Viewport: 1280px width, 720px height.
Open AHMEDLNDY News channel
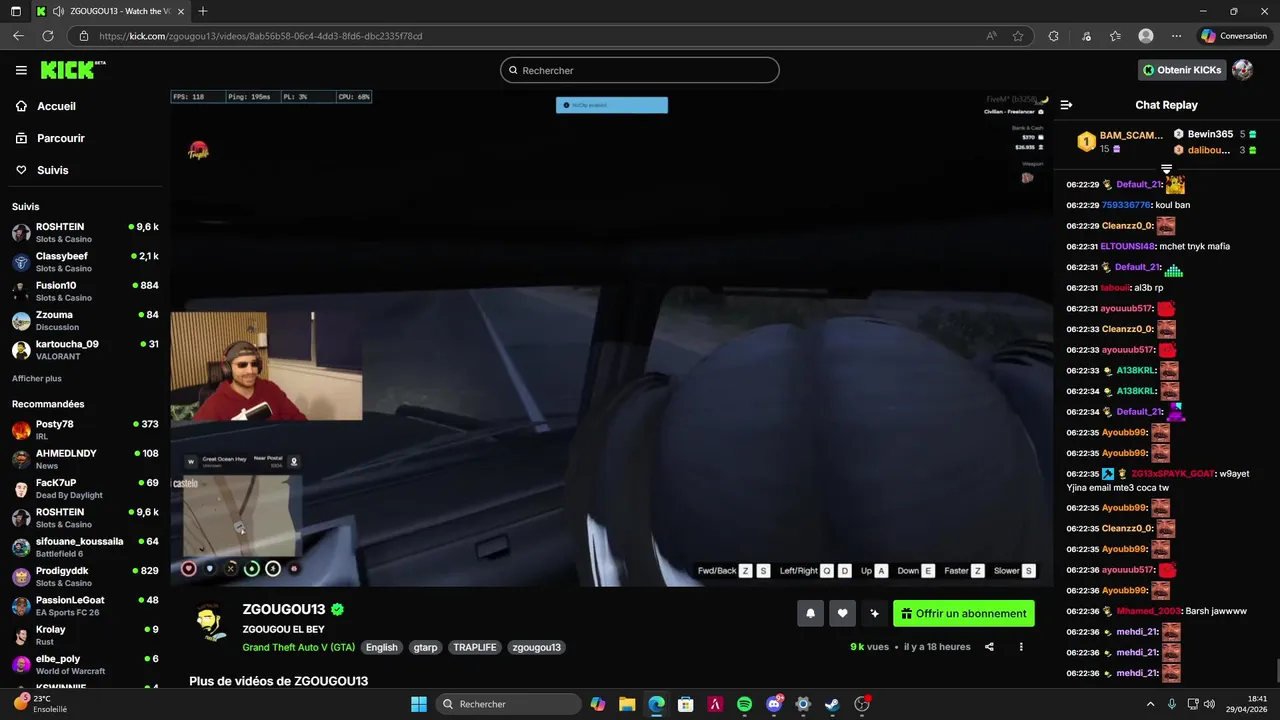(84, 459)
